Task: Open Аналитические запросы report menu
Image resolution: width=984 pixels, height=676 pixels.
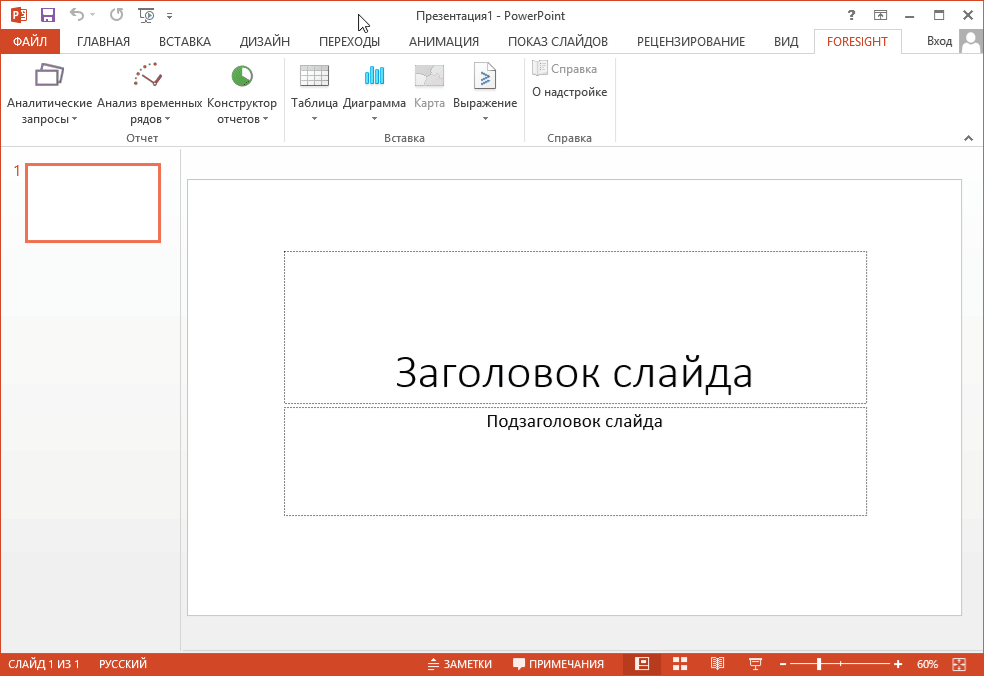Action: tap(49, 76)
